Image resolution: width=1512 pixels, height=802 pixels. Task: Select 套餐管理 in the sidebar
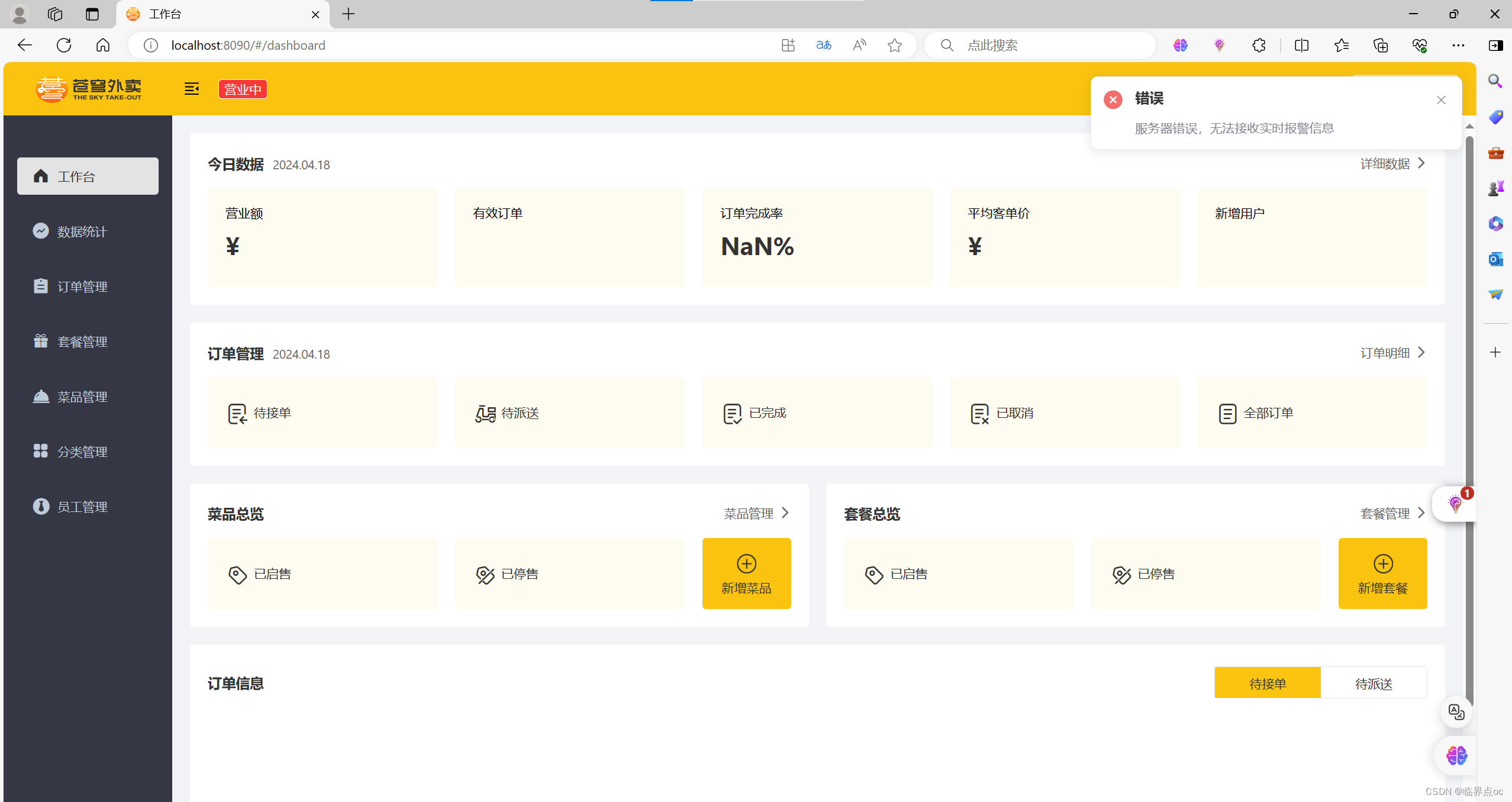(82, 341)
